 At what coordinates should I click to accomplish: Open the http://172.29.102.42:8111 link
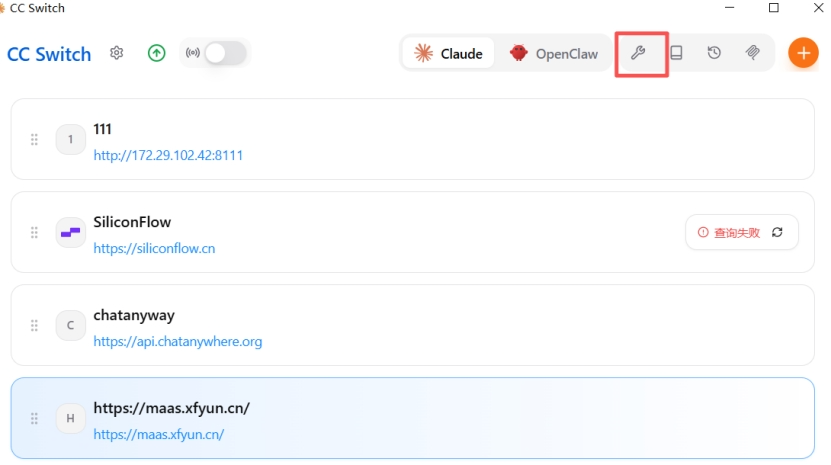point(168,155)
